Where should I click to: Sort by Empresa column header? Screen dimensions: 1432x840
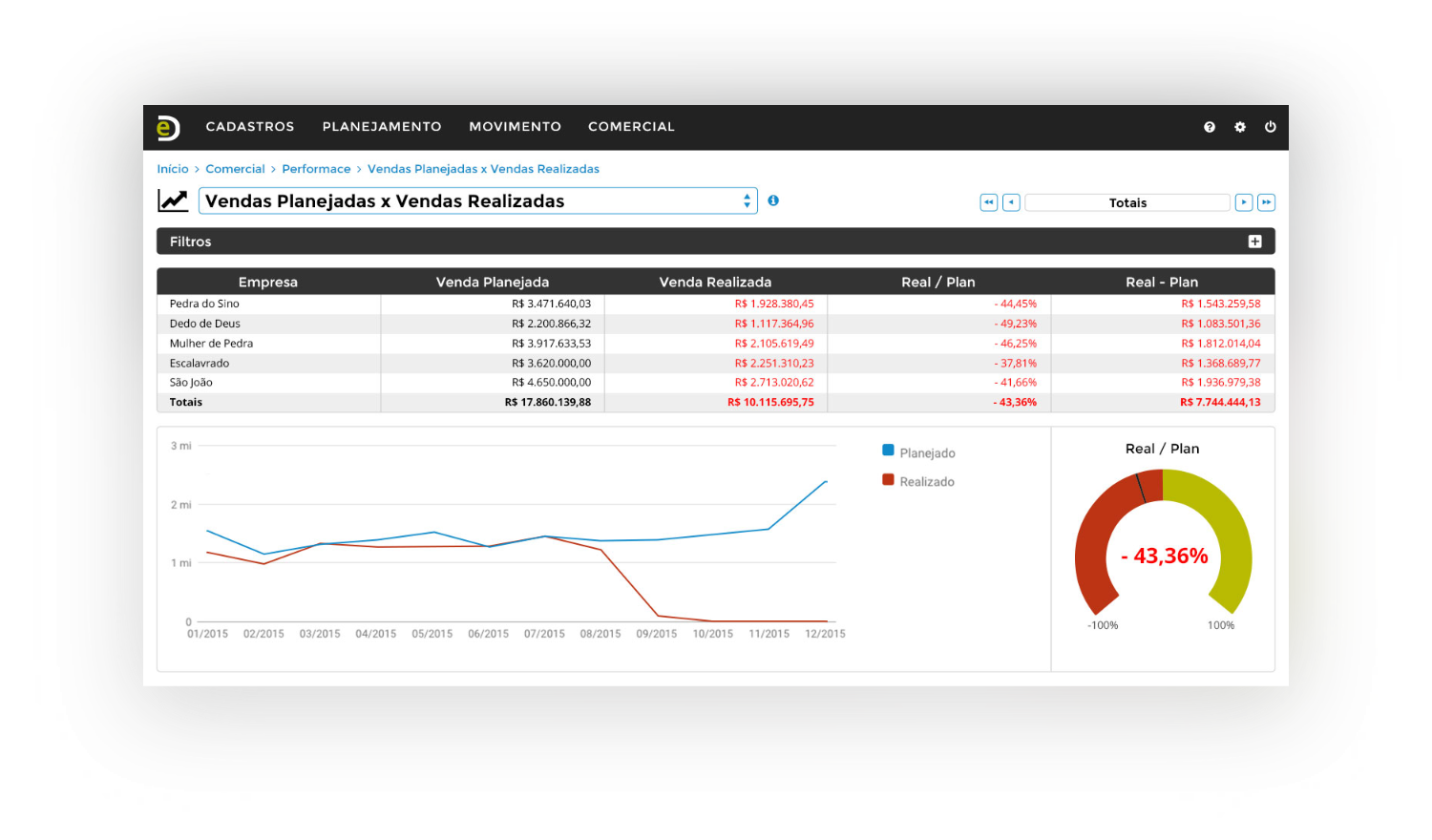pyautogui.click(x=268, y=282)
